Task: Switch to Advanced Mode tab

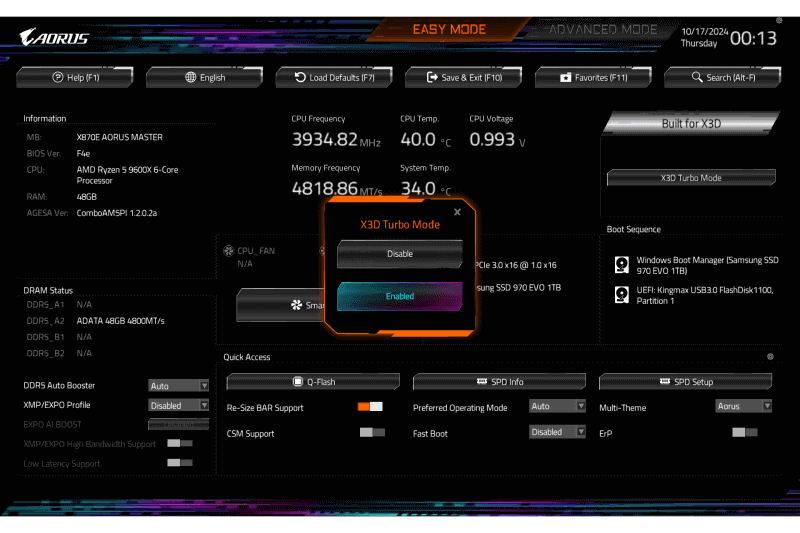Action: pyautogui.click(x=603, y=30)
